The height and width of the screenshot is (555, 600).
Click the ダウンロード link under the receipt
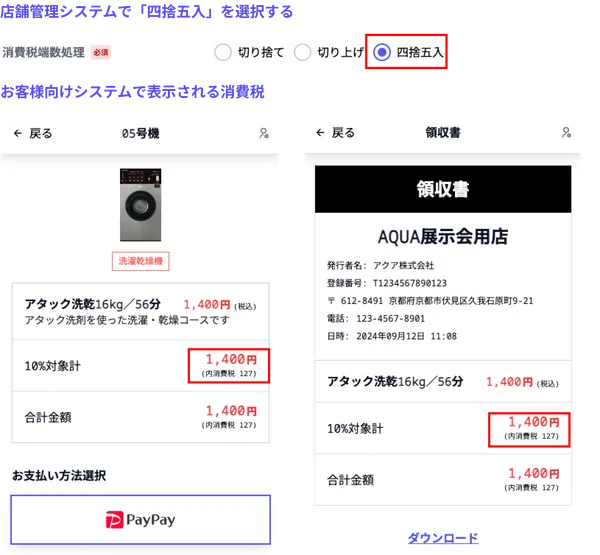(443, 537)
